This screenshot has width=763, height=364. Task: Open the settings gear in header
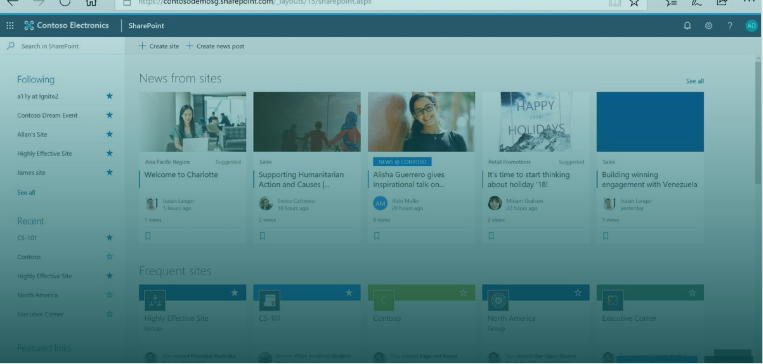click(x=708, y=26)
